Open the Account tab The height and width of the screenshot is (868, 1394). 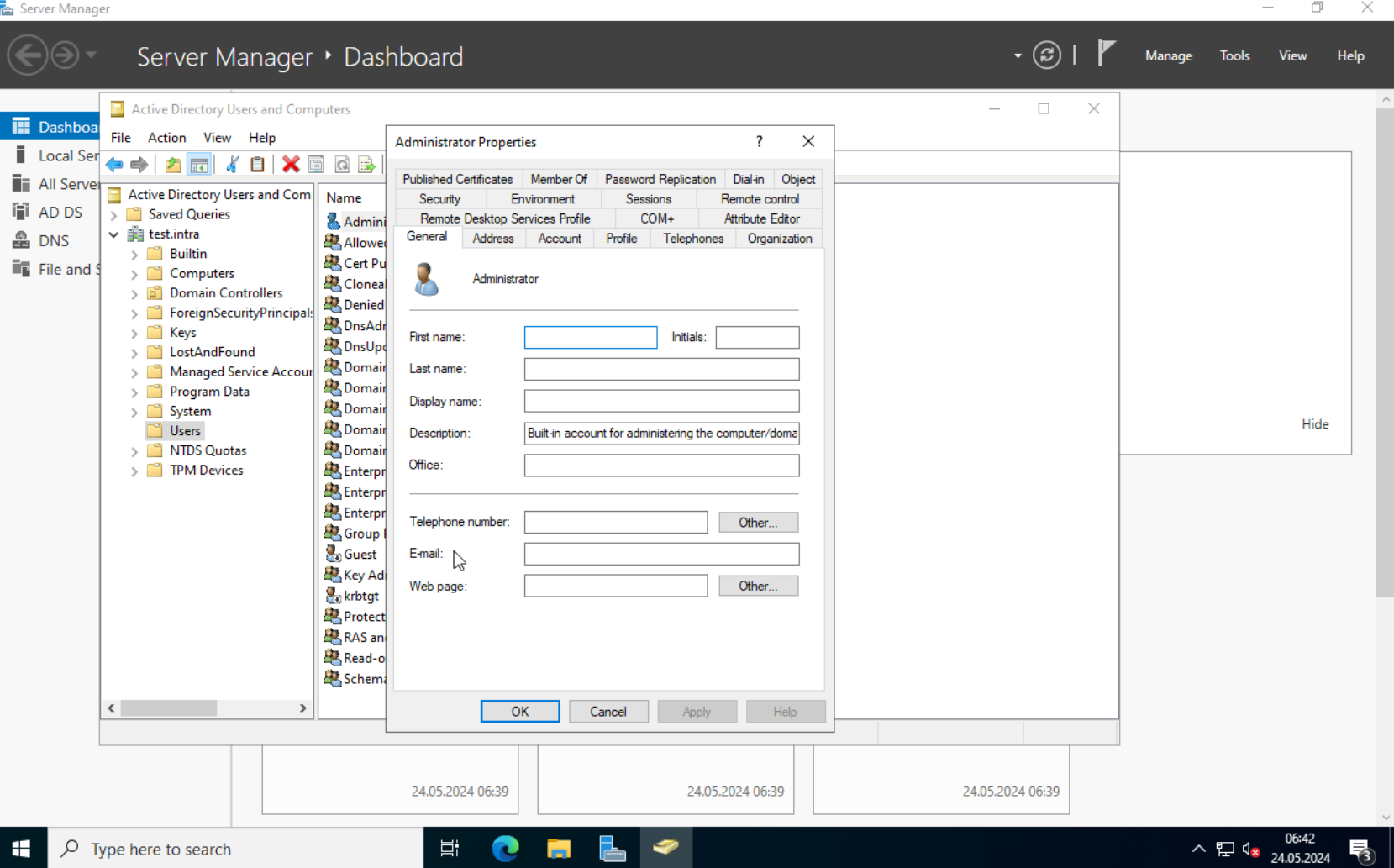coord(560,239)
